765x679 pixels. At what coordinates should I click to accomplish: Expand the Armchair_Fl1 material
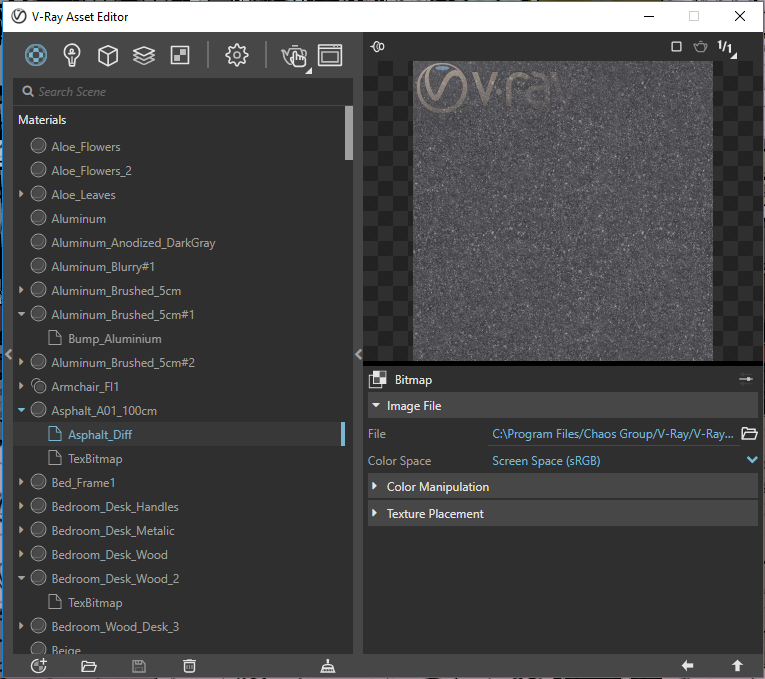pyautogui.click(x=21, y=386)
